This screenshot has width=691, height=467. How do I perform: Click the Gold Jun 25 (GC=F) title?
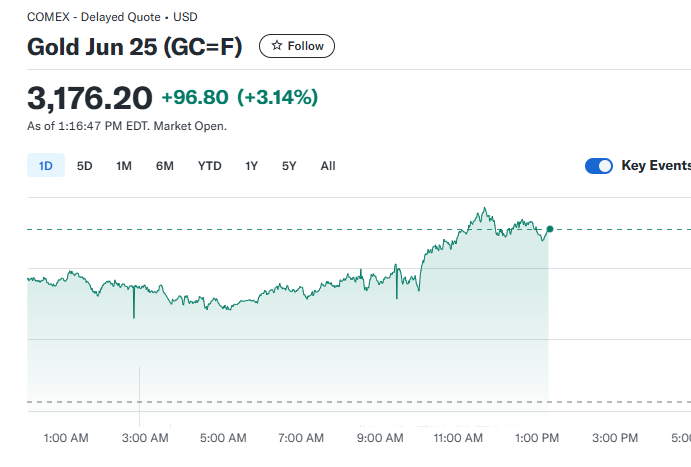coord(134,47)
